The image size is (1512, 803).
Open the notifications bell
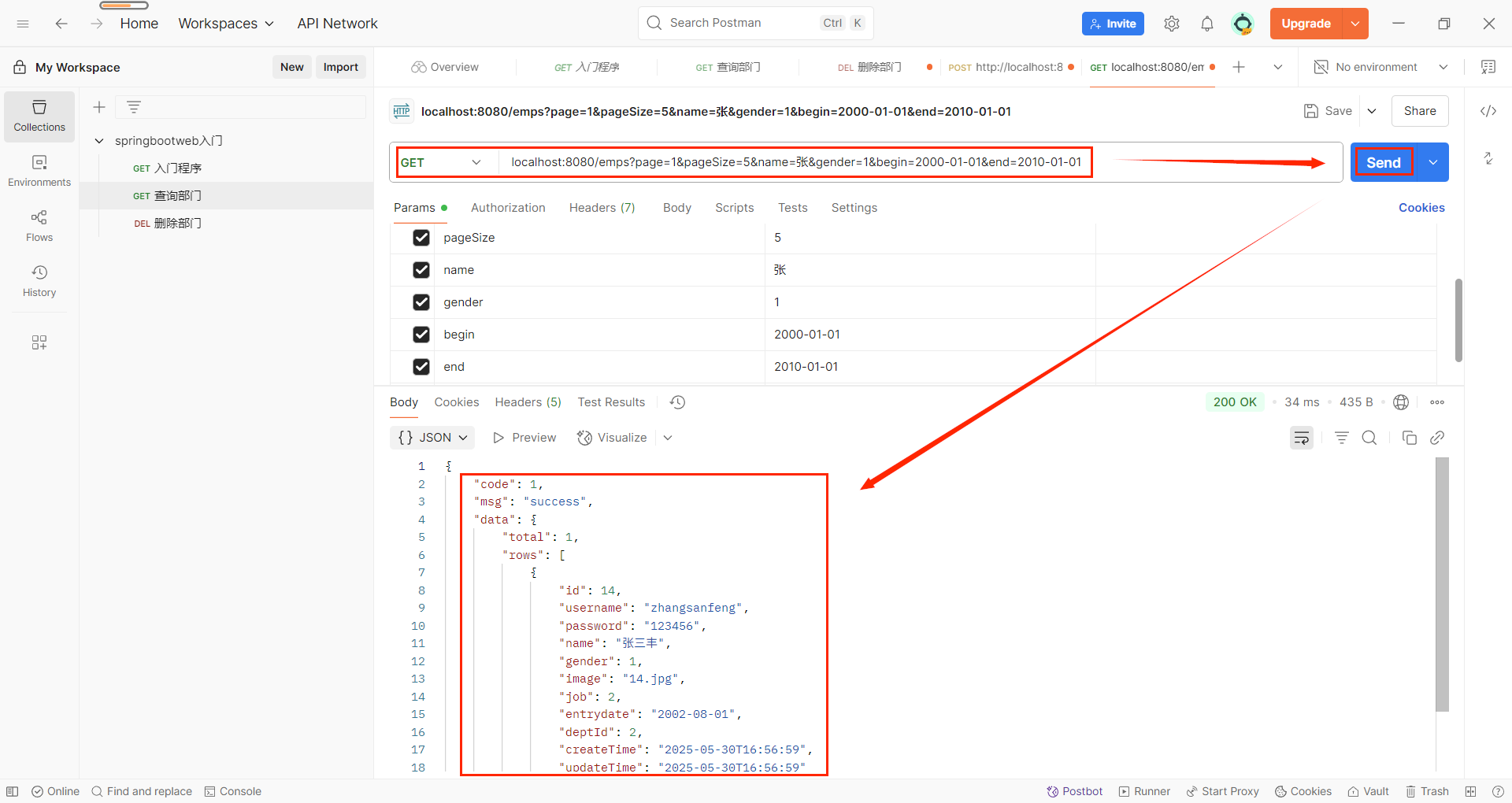pos(1207,24)
